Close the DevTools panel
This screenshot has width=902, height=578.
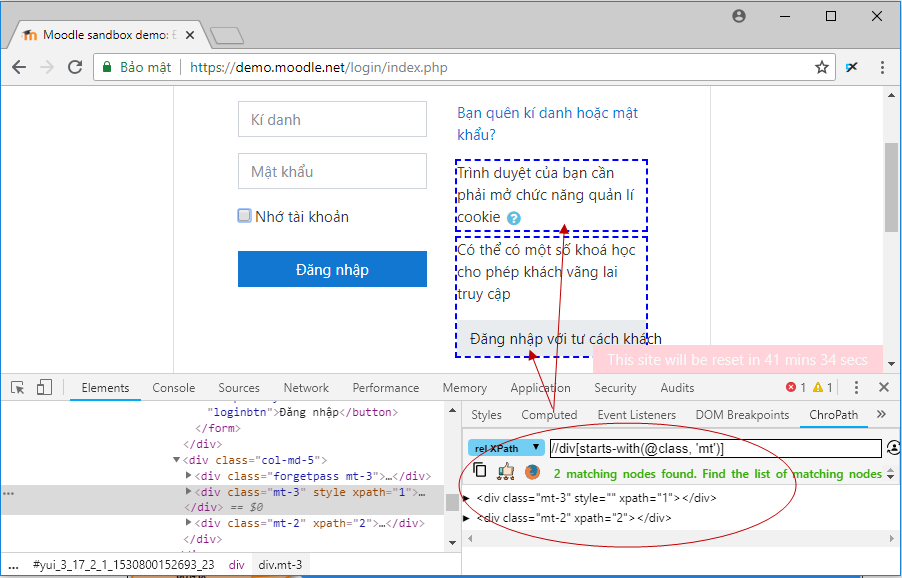click(883, 388)
